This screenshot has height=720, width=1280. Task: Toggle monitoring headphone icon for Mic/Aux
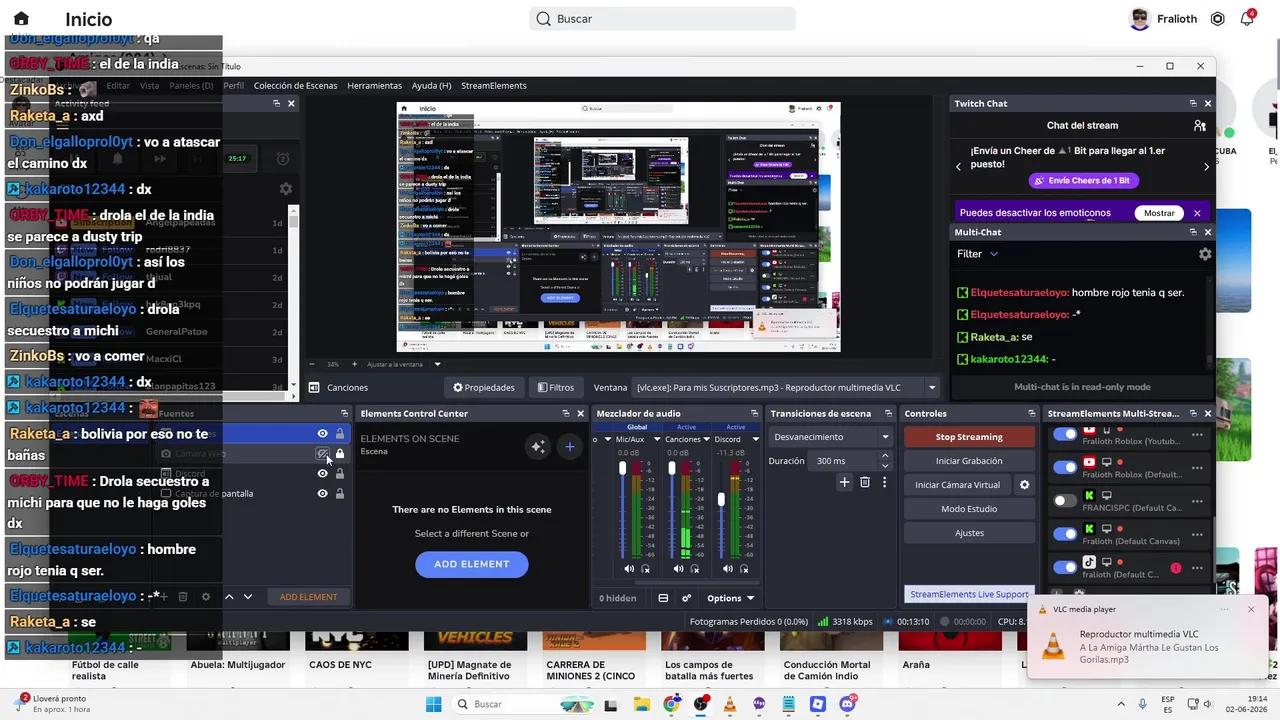[x=646, y=569]
